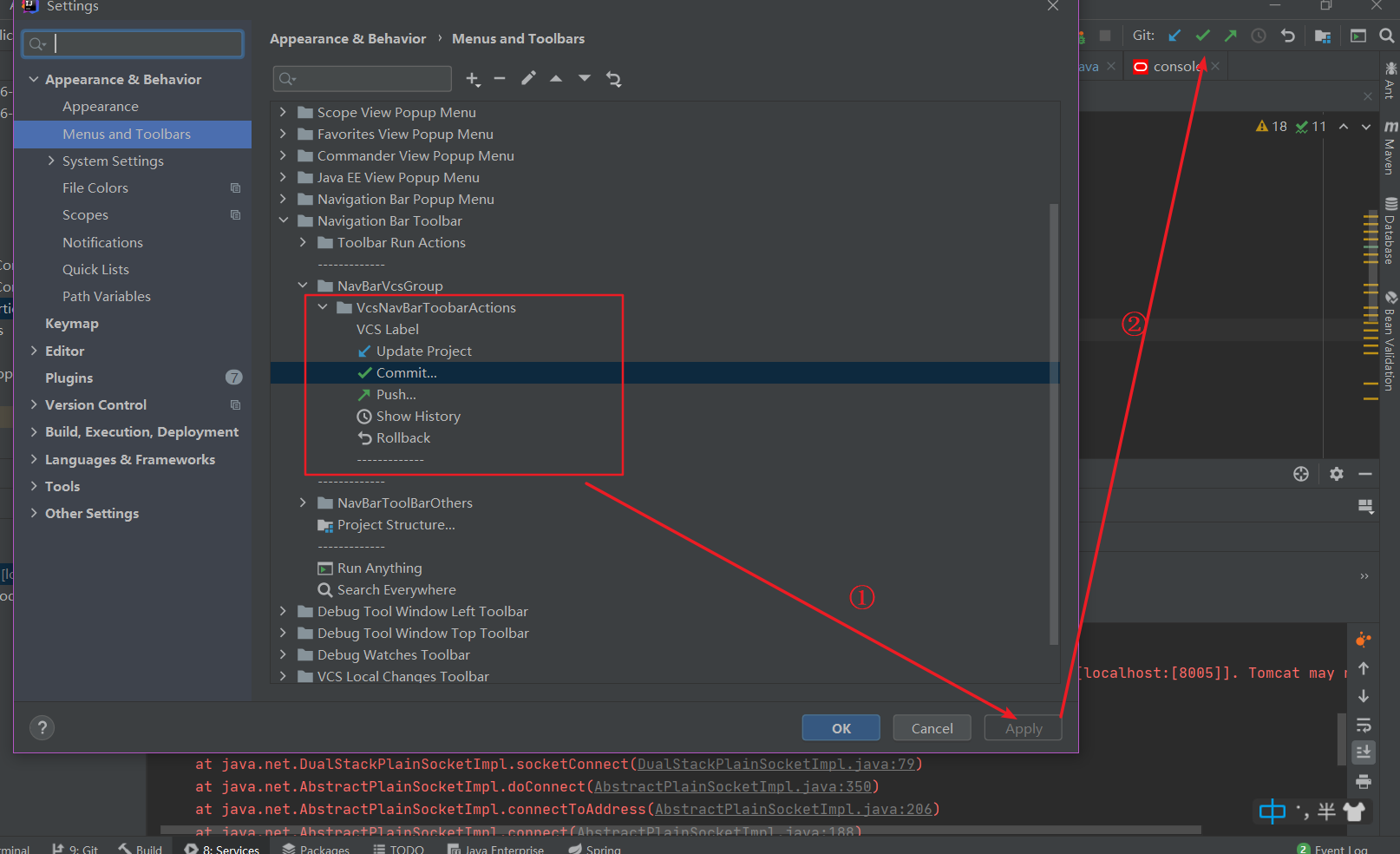Open the Maven tool window
The image size is (1400, 854).
click(x=1390, y=148)
